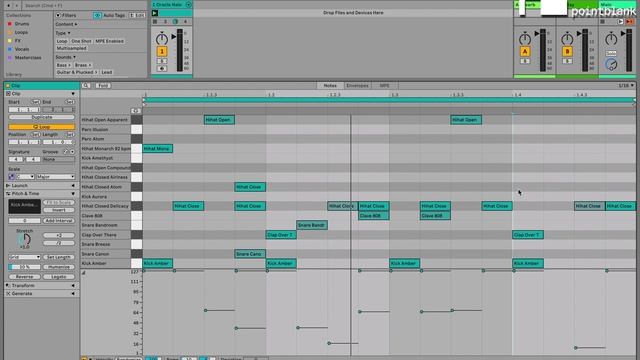Launch the Oracle Halo clip play button
The height and width of the screenshot is (360, 640).
click(x=155, y=13)
